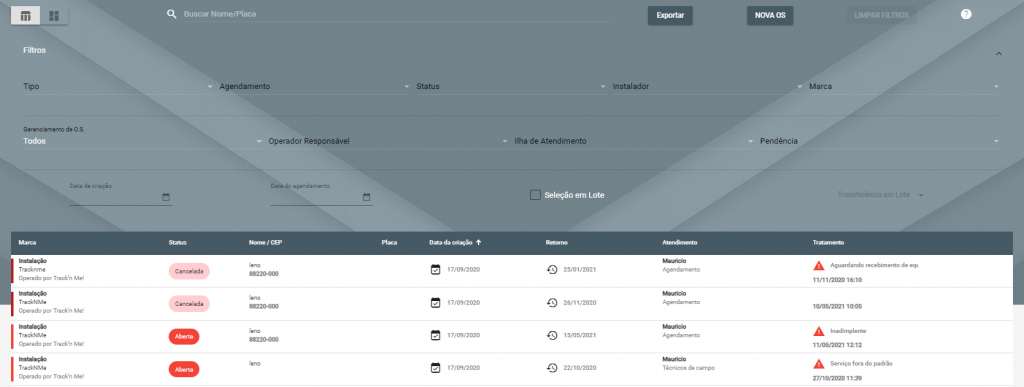The image size is (1024, 387).
Task: Click the Filtros section title
Action: (x=35, y=50)
